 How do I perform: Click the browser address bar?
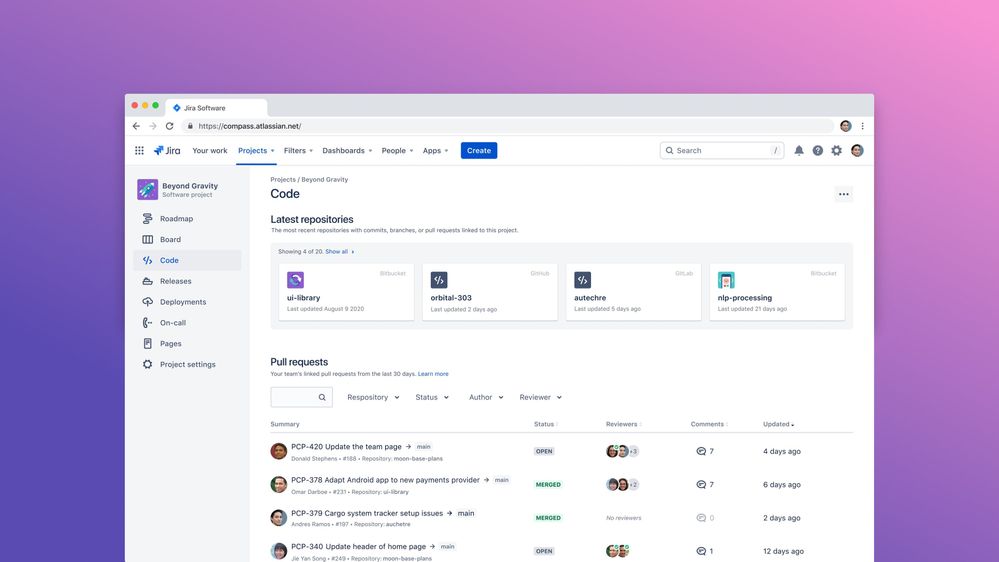click(508, 126)
